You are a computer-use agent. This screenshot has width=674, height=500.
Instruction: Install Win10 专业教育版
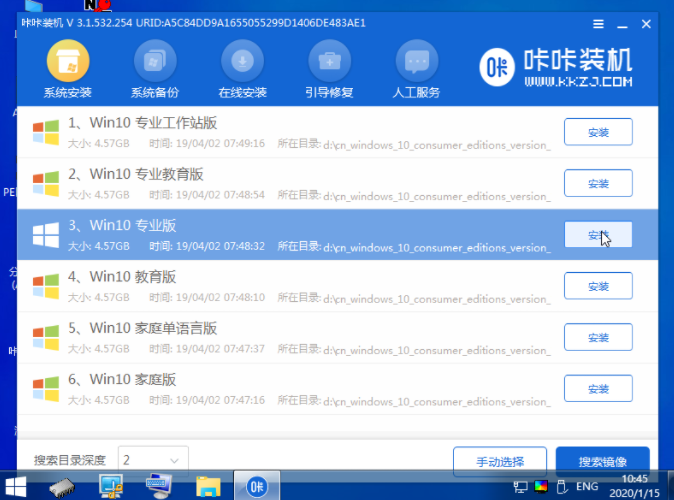[x=598, y=183]
